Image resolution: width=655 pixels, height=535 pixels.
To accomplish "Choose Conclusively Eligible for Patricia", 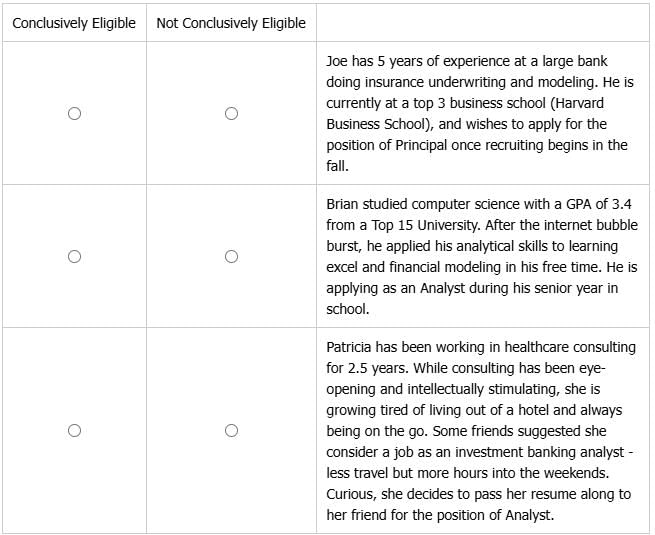I will pos(74,431).
